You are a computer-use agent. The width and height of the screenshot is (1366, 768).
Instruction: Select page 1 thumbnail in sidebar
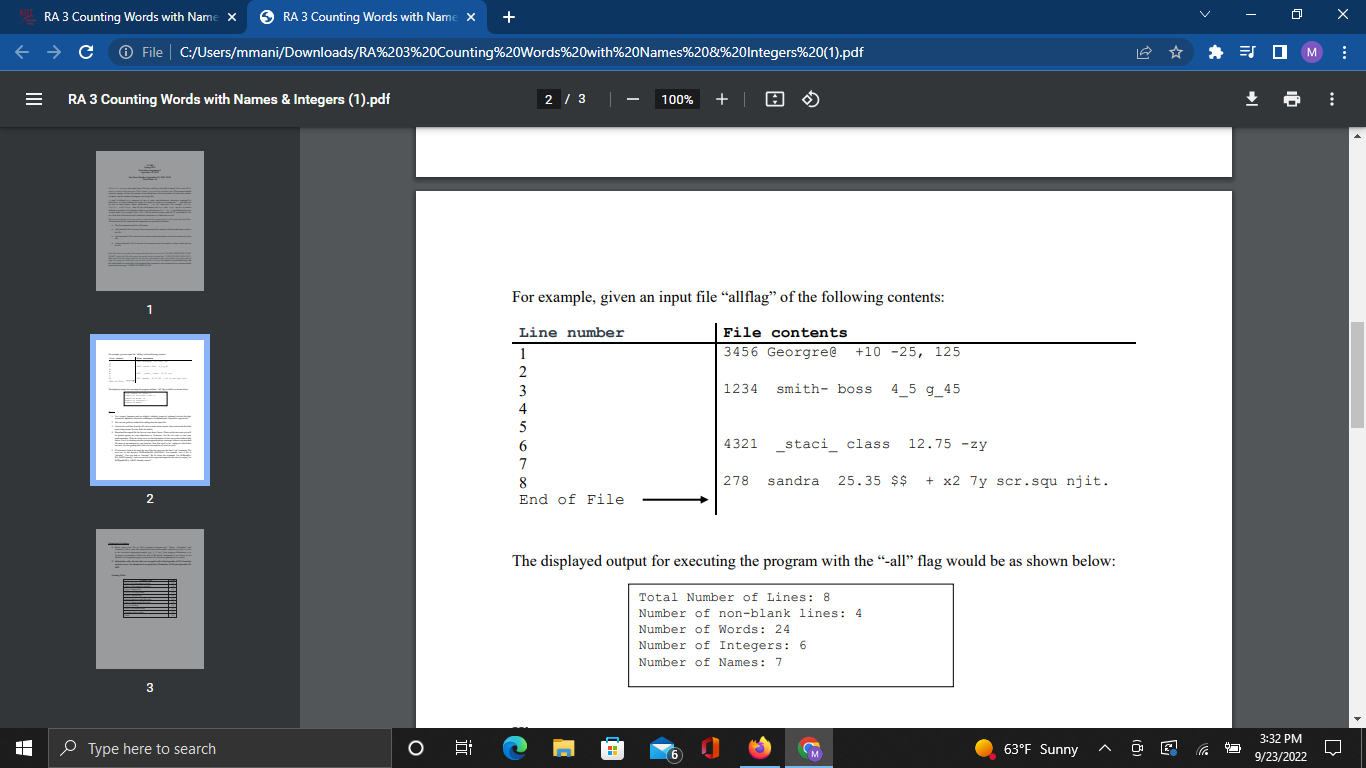pyautogui.click(x=148, y=220)
